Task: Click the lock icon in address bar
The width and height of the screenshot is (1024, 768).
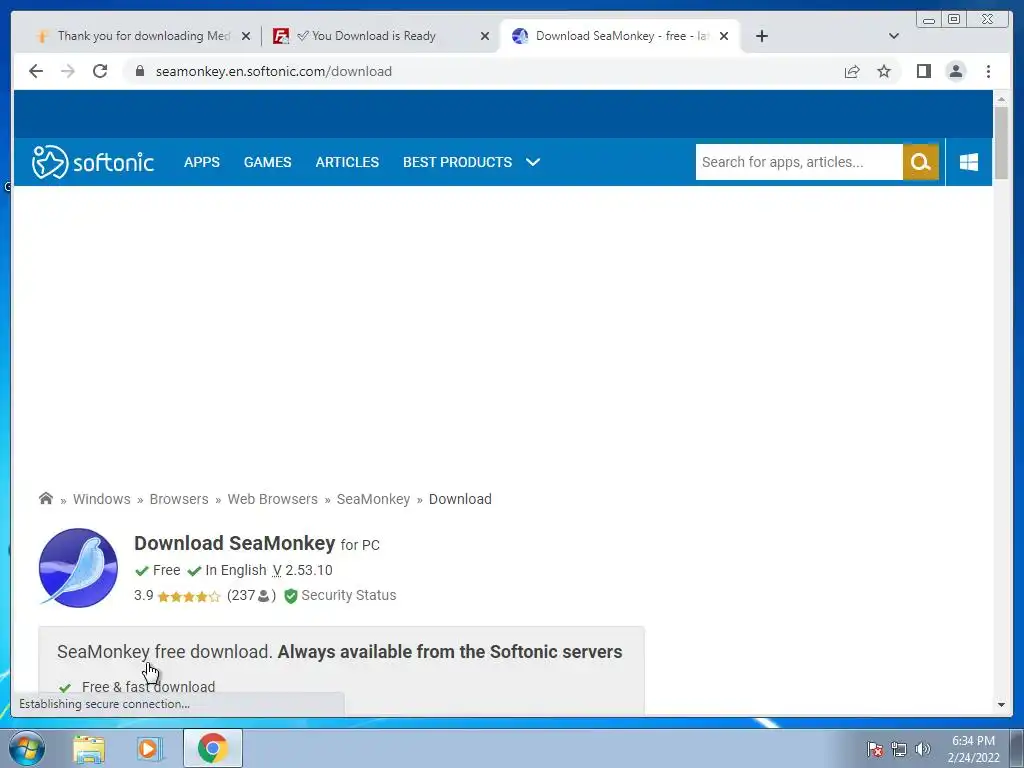Action: coord(140,71)
